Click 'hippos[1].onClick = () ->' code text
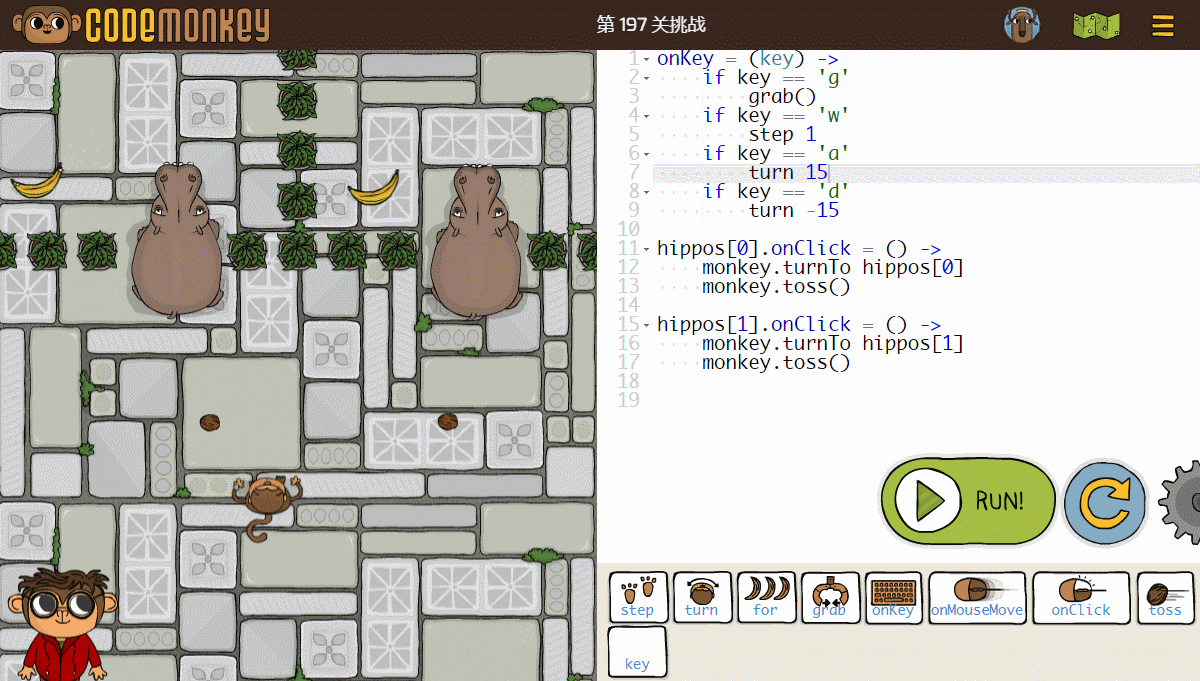Viewport: 1200px width, 681px height. pos(799,324)
